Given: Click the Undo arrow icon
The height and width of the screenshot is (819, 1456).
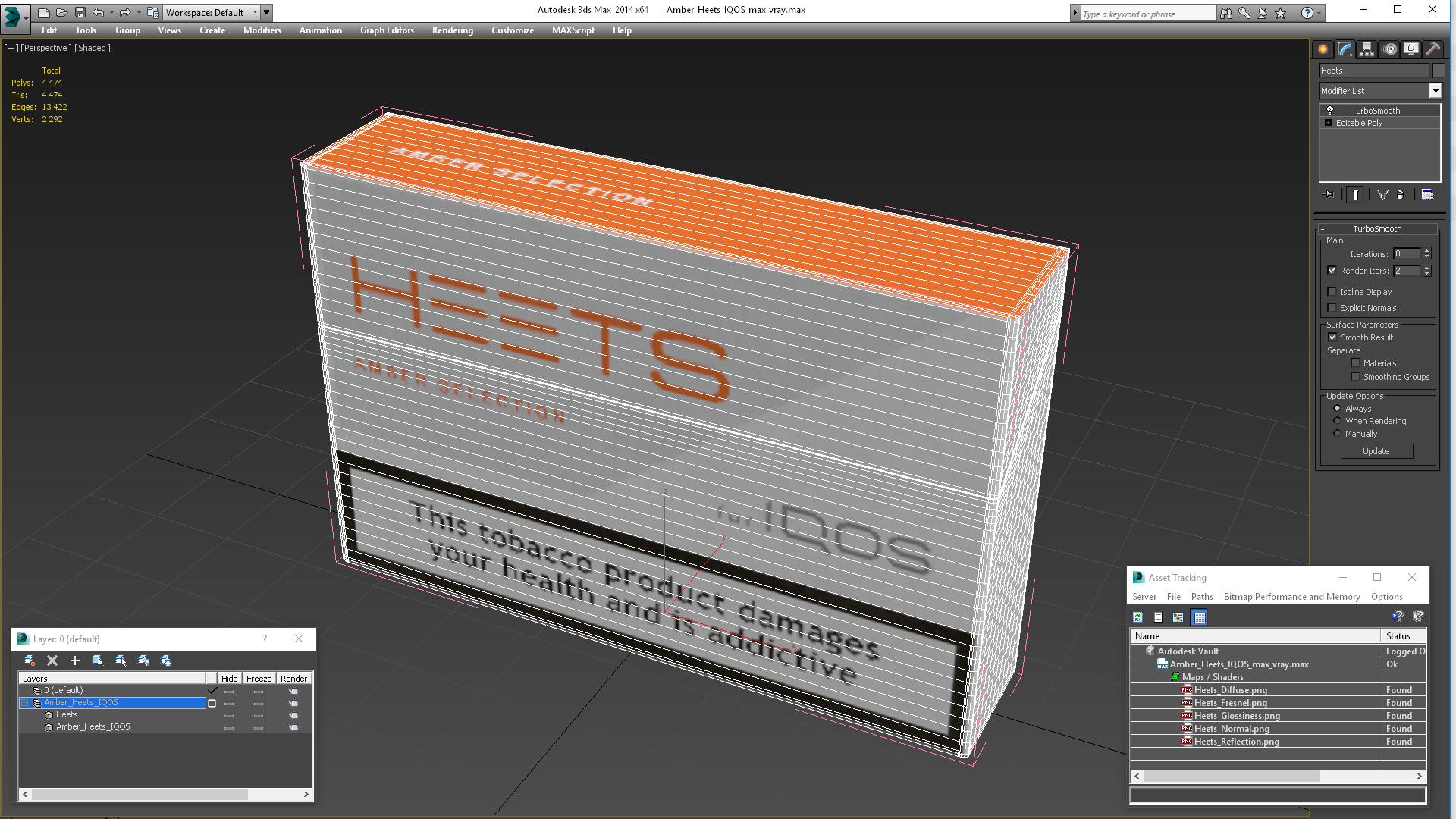Looking at the screenshot, I should tap(99, 13).
